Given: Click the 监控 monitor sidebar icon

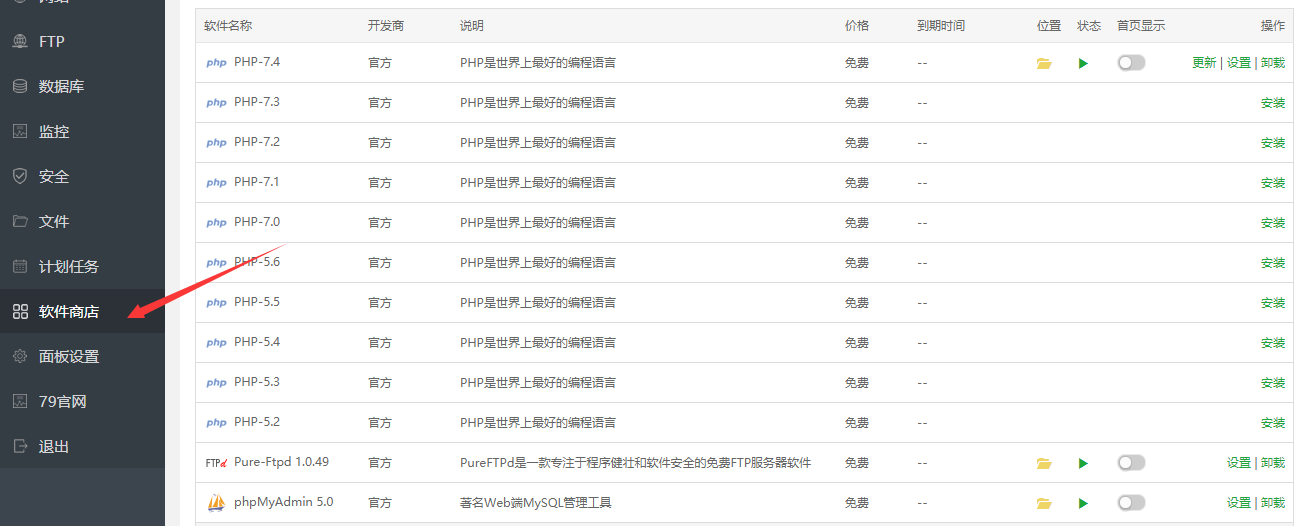Looking at the screenshot, I should (x=20, y=131).
